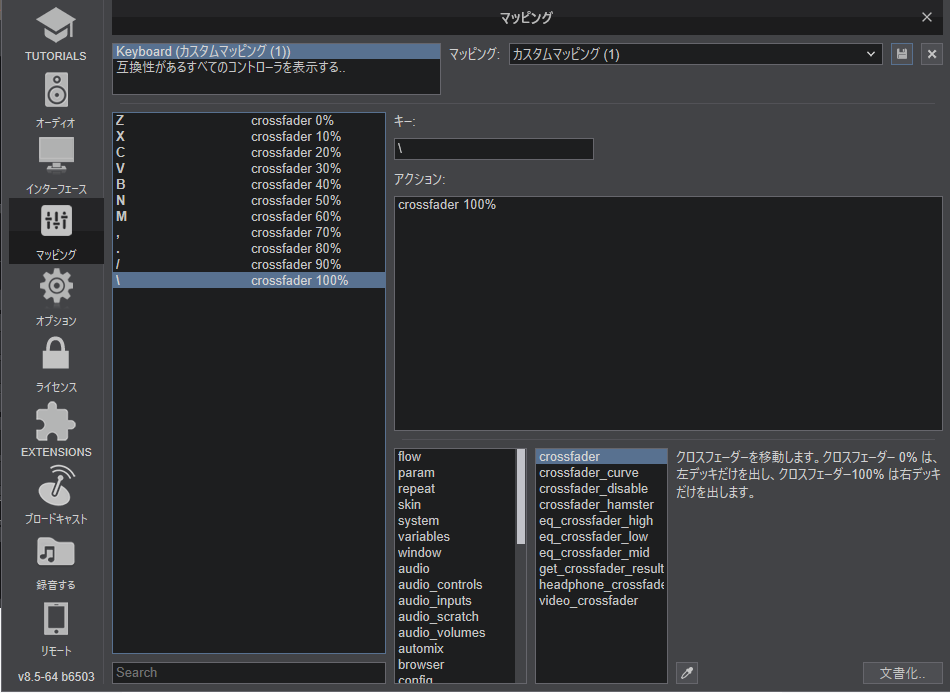
Task: Choose the automix category
Action: pyautogui.click(x=455, y=649)
